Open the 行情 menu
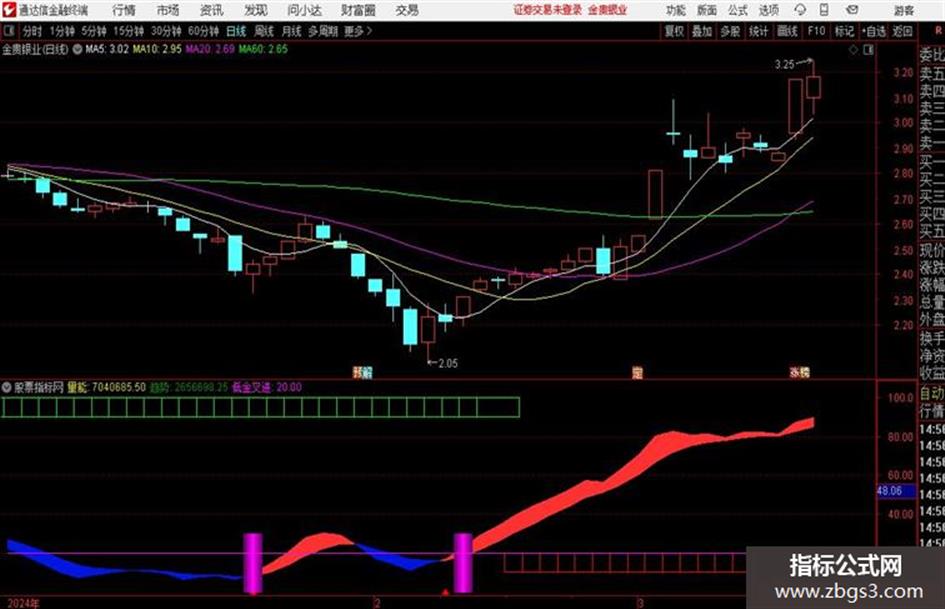This screenshot has height=609, width=945. [124, 10]
